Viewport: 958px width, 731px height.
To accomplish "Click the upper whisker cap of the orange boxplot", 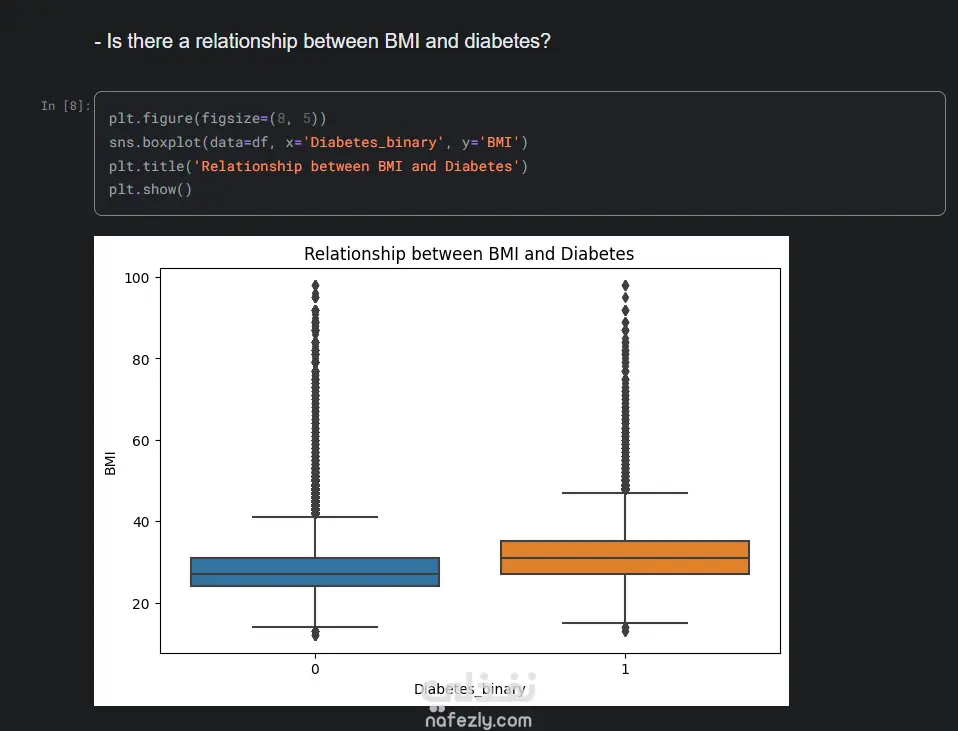I will click(625, 493).
